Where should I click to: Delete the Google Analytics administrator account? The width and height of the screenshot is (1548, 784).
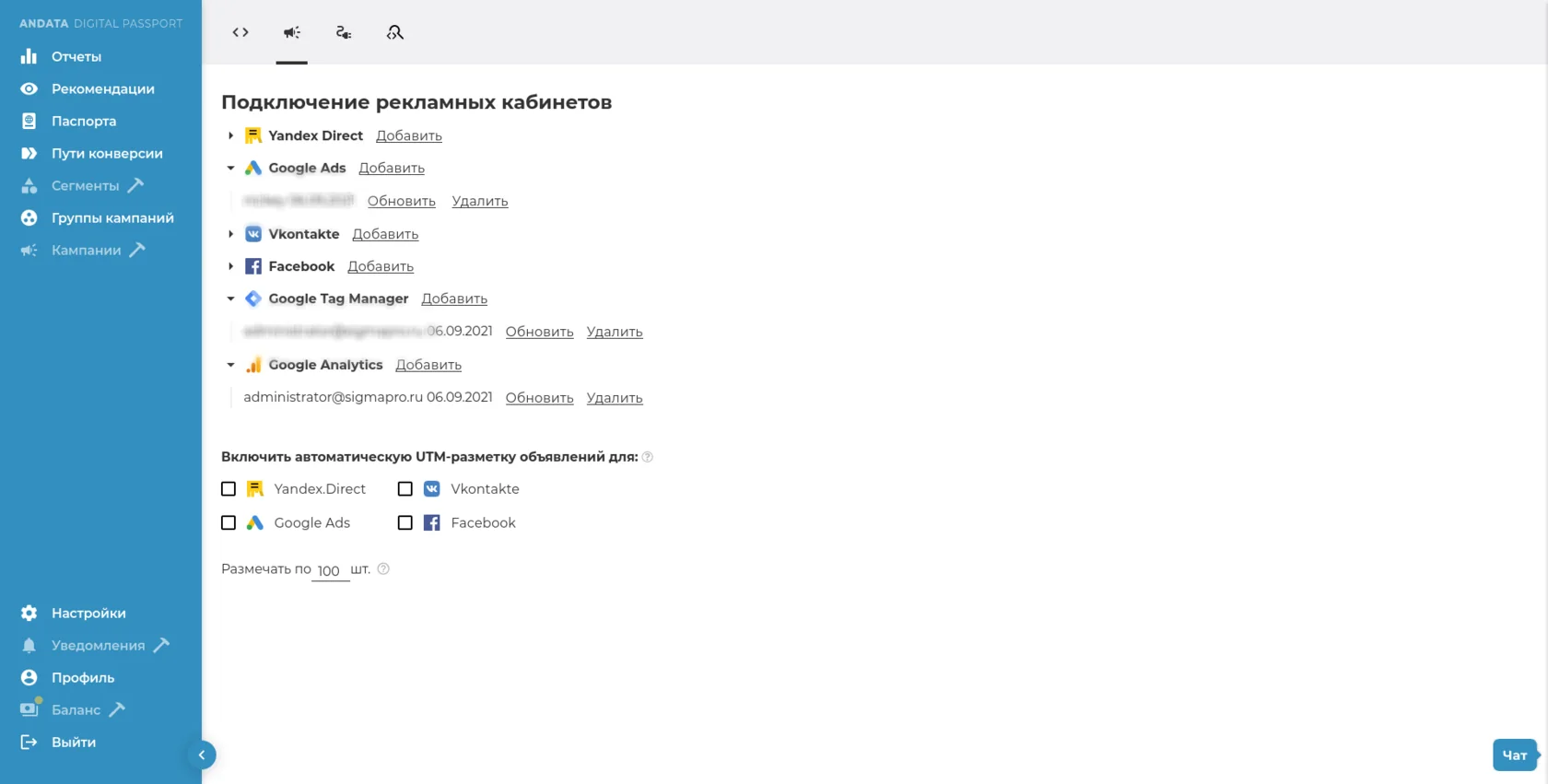click(x=615, y=398)
